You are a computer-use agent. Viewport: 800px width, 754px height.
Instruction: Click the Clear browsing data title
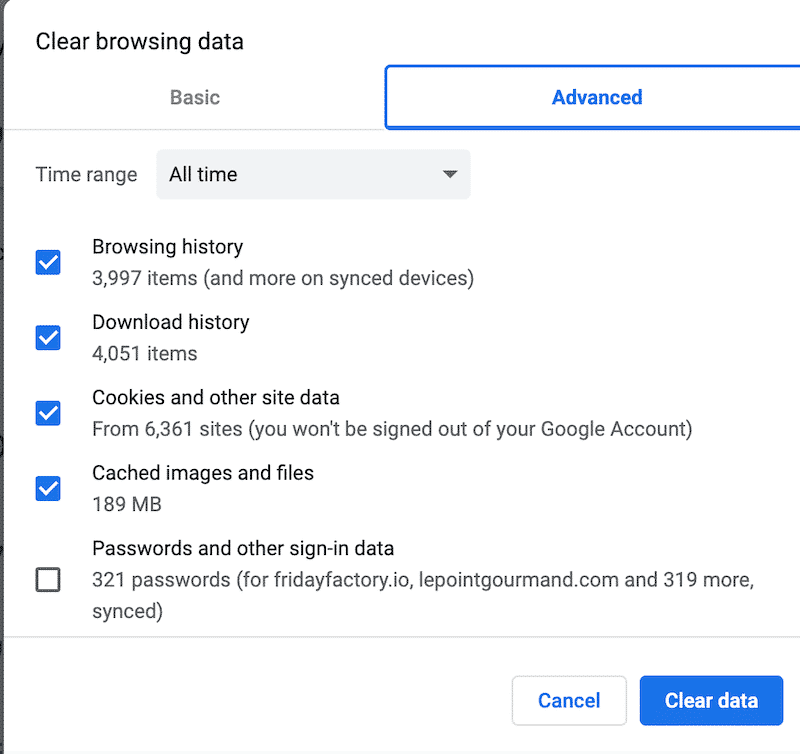tap(139, 42)
